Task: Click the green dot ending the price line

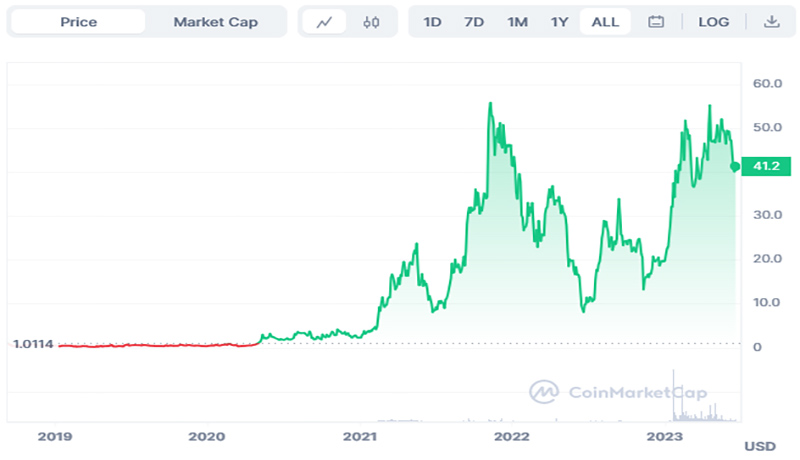Action: [x=735, y=167]
